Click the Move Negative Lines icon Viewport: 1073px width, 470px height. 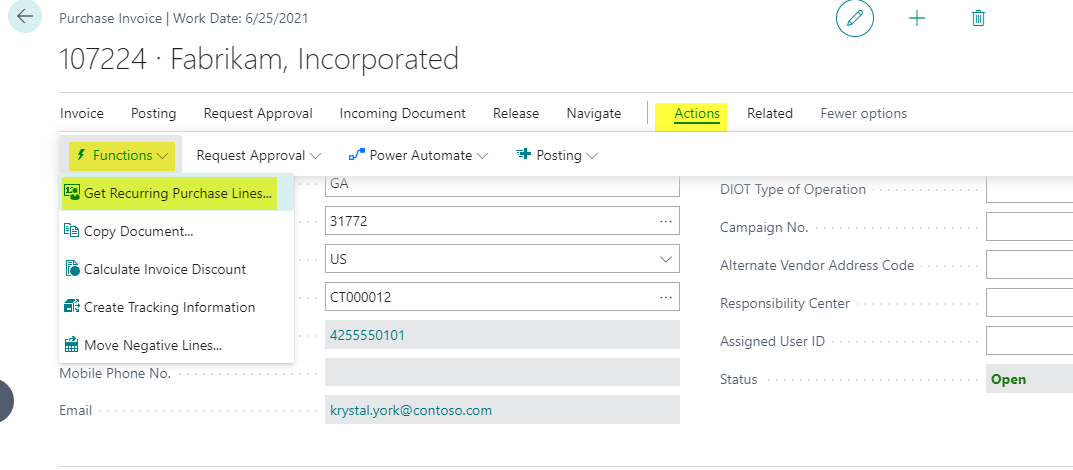point(72,345)
